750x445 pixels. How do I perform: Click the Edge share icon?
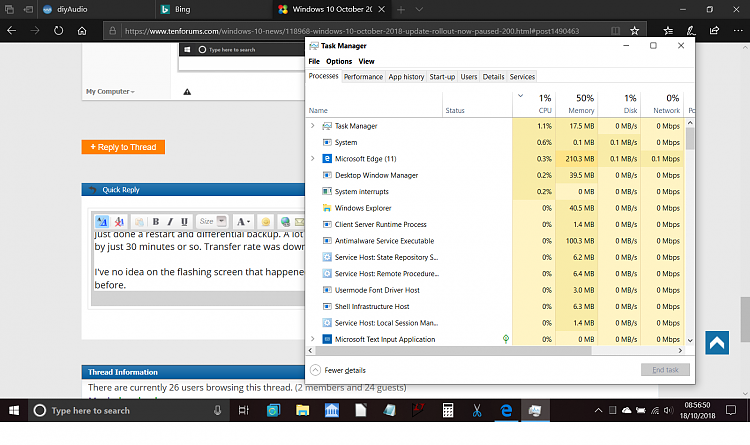click(714, 31)
